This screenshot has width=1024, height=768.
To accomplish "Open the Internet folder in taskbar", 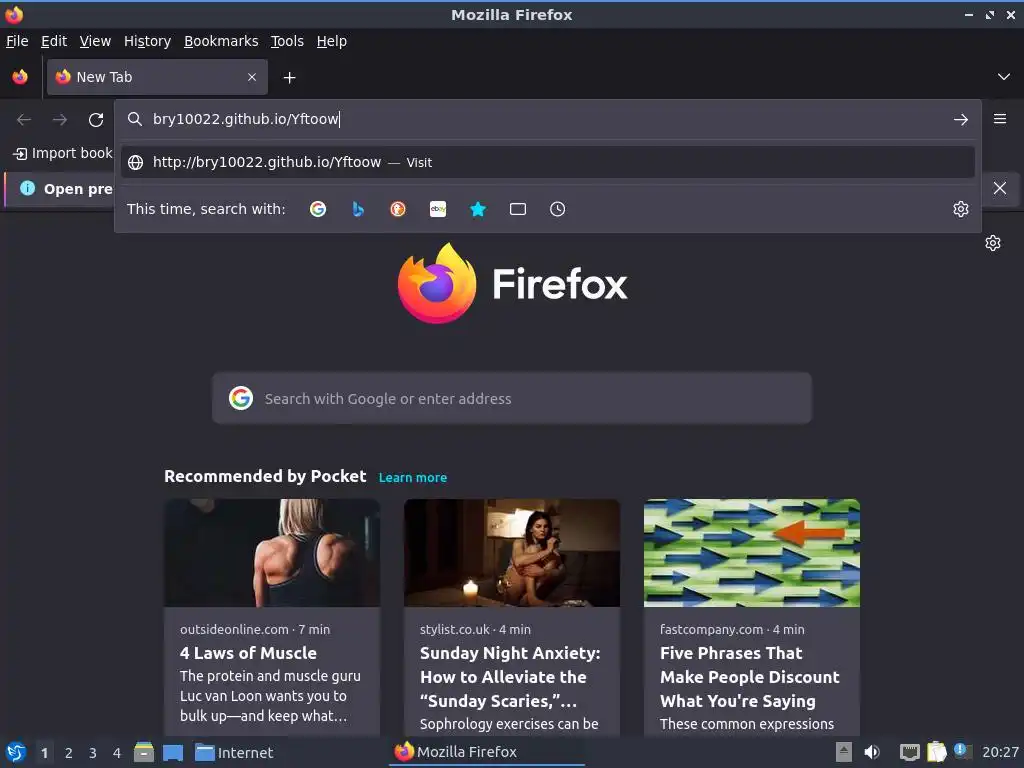I will pyautogui.click(x=233, y=752).
